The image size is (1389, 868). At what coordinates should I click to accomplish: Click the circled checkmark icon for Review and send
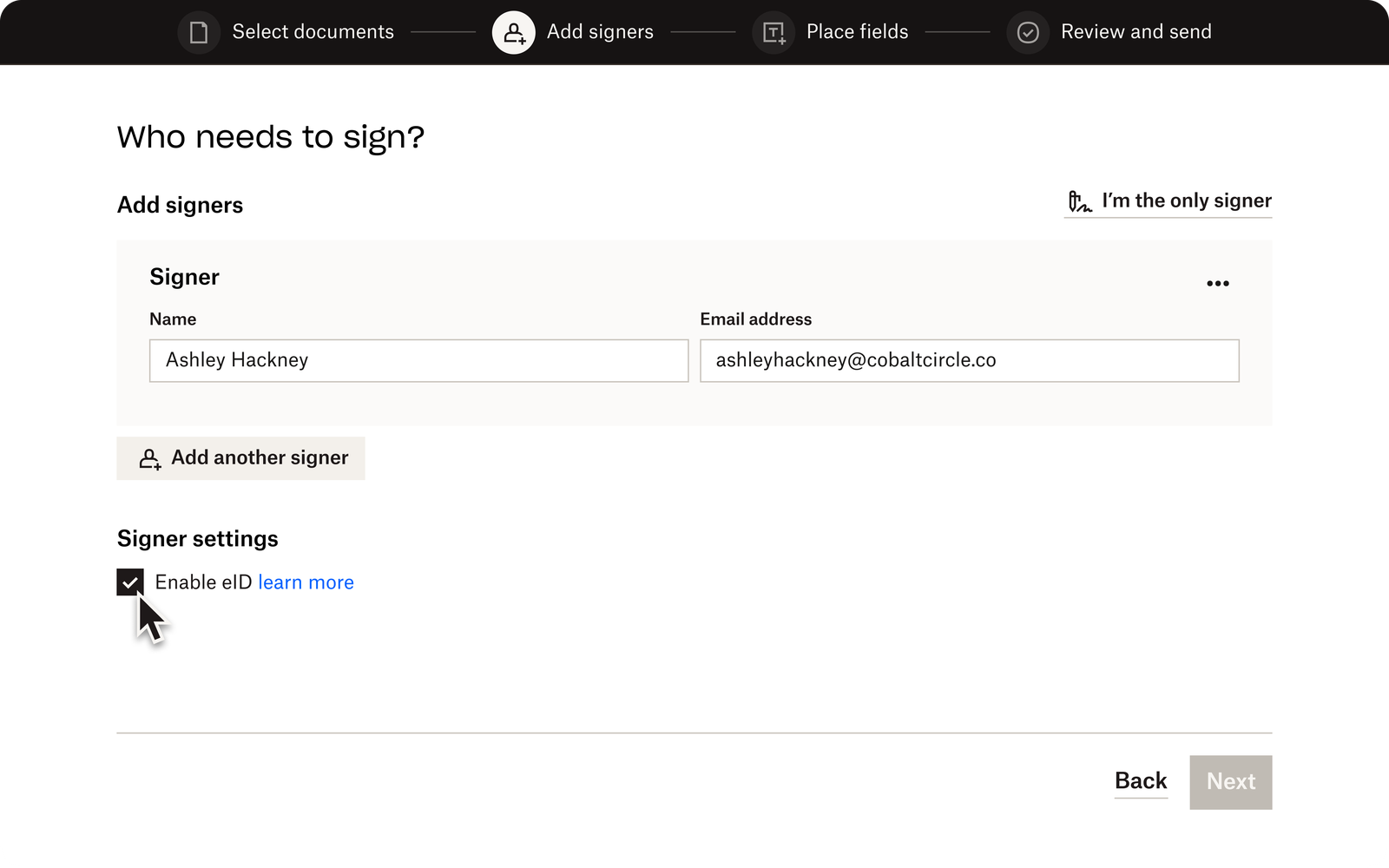point(1028,32)
